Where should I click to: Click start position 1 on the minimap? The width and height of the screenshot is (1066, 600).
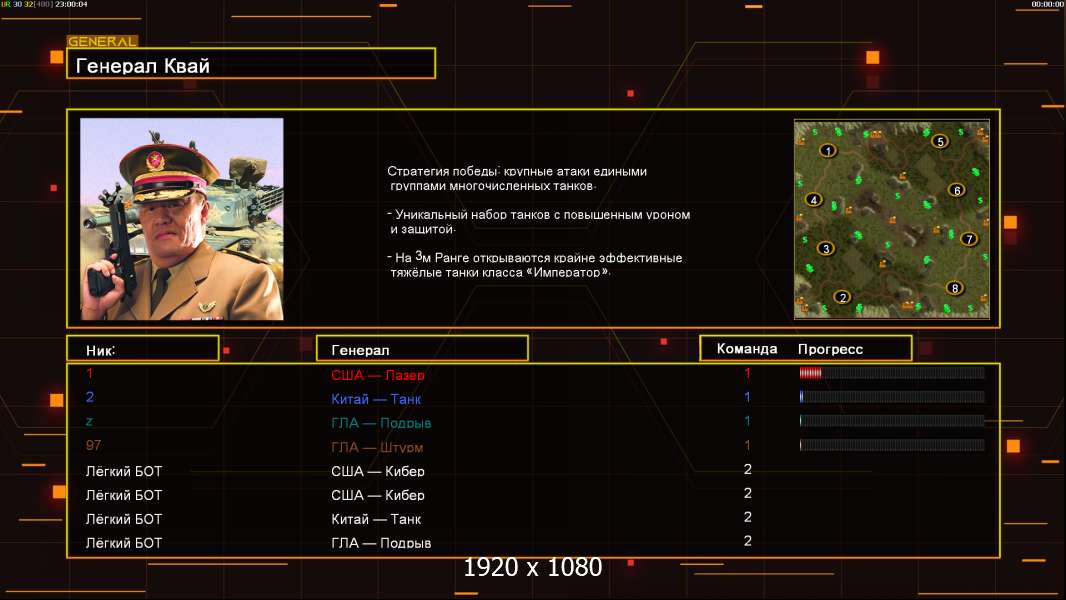[827, 151]
